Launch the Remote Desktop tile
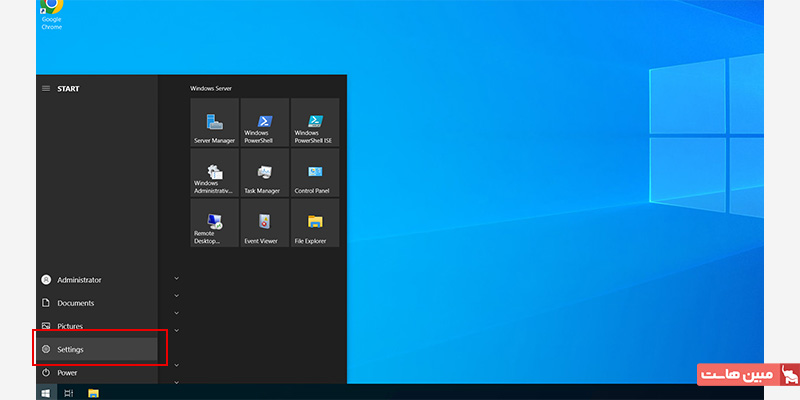Viewport: 800px width, 400px height. click(214, 223)
